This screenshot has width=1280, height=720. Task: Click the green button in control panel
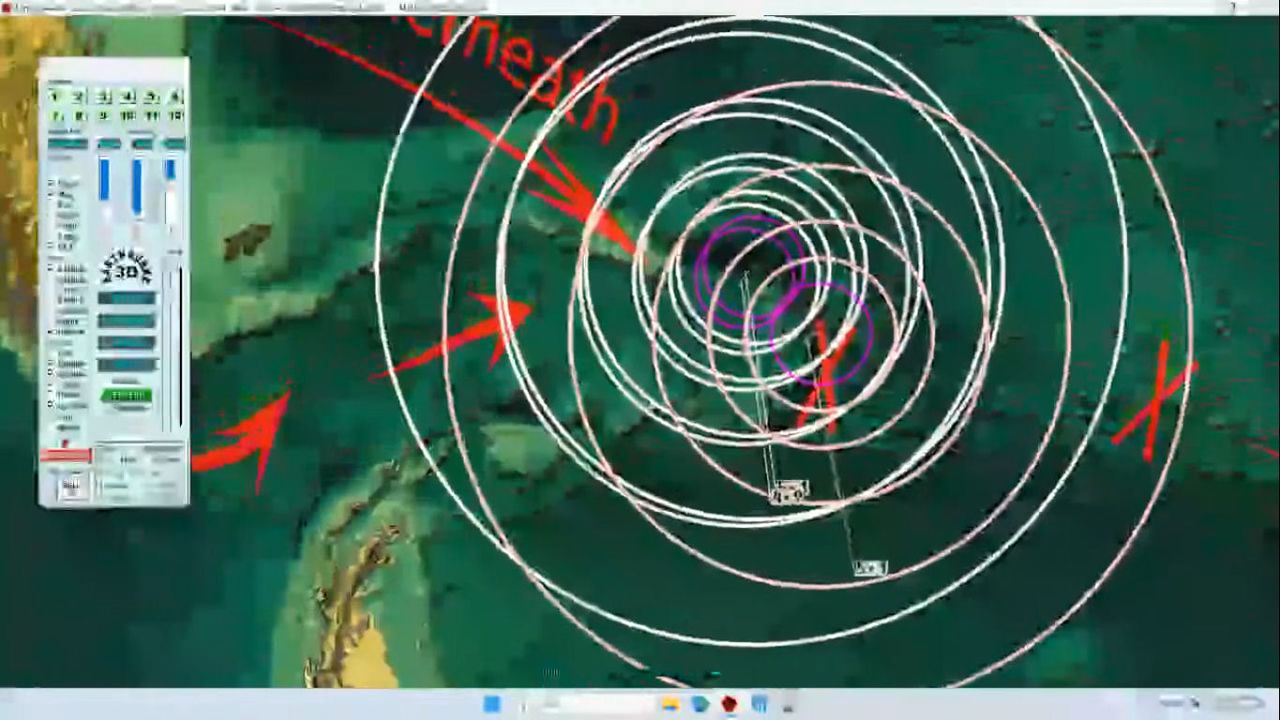pyautogui.click(x=126, y=396)
